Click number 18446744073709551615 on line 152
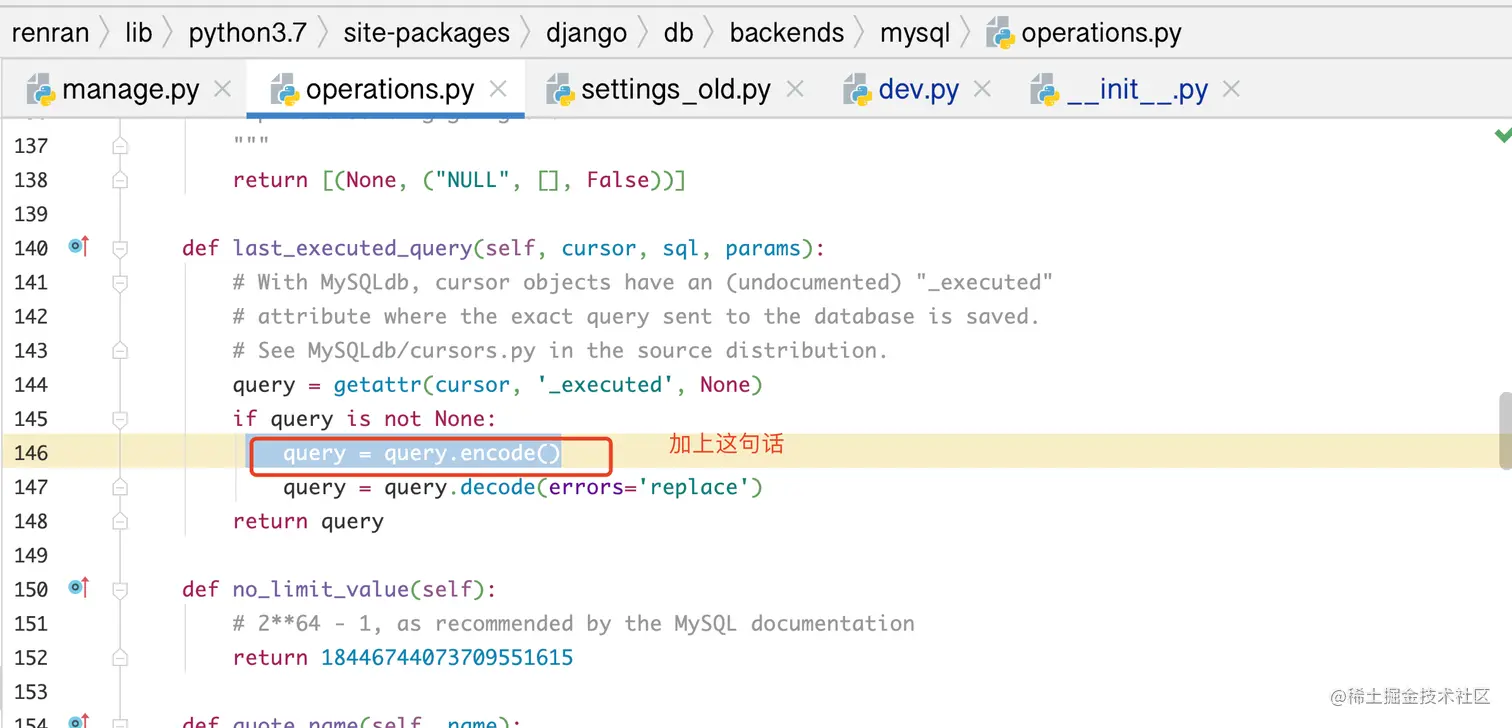The height and width of the screenshot is (728, 1512). point(447,657)
